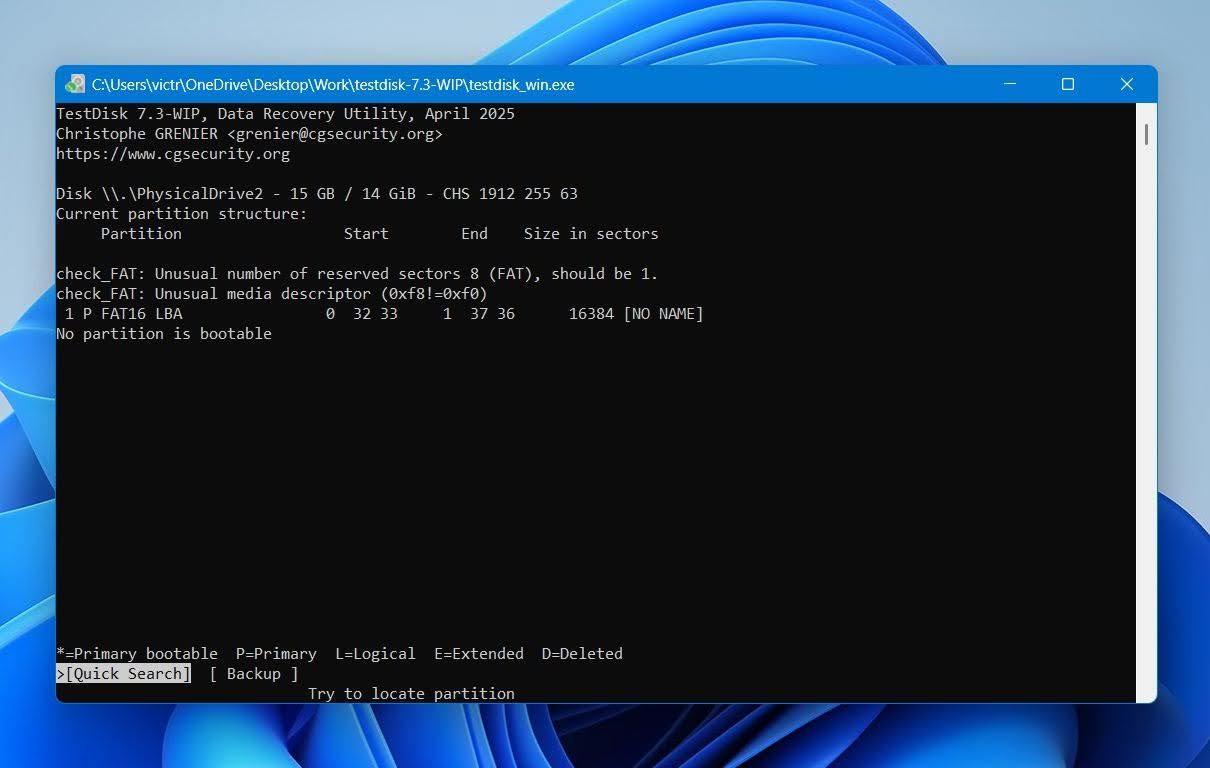Viewport: 1210px width, 768px height.
Task: Click the reserved sectors warning line
Action: tap(357, 274)
